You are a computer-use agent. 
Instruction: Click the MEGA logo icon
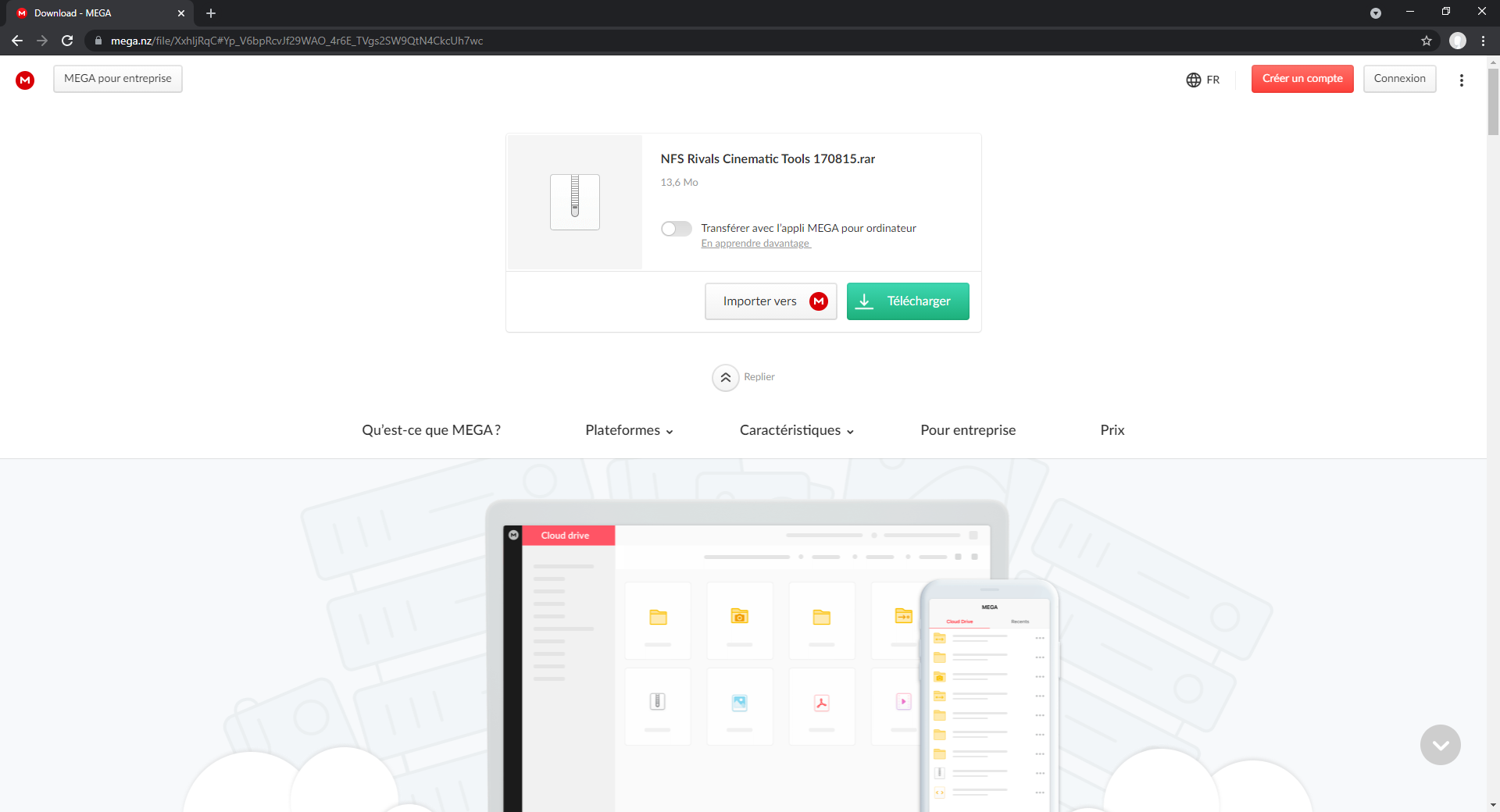pos(25,80)
